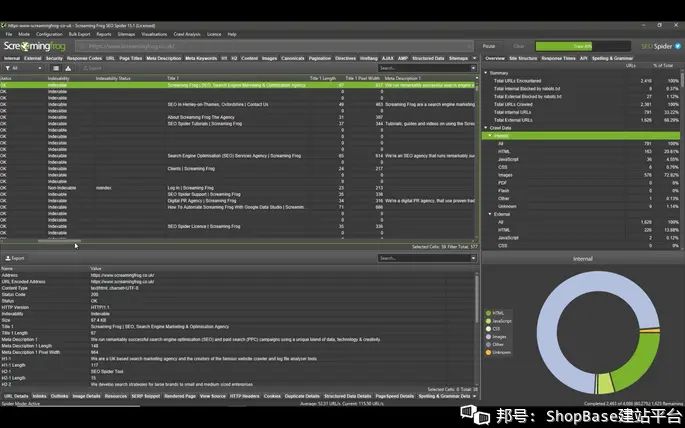Image resolution: width=685 pixels, height=428 pixels.
Task: Collapse the Crawl Data tree section
Action: pyautogui.click(x=485, y=128)
